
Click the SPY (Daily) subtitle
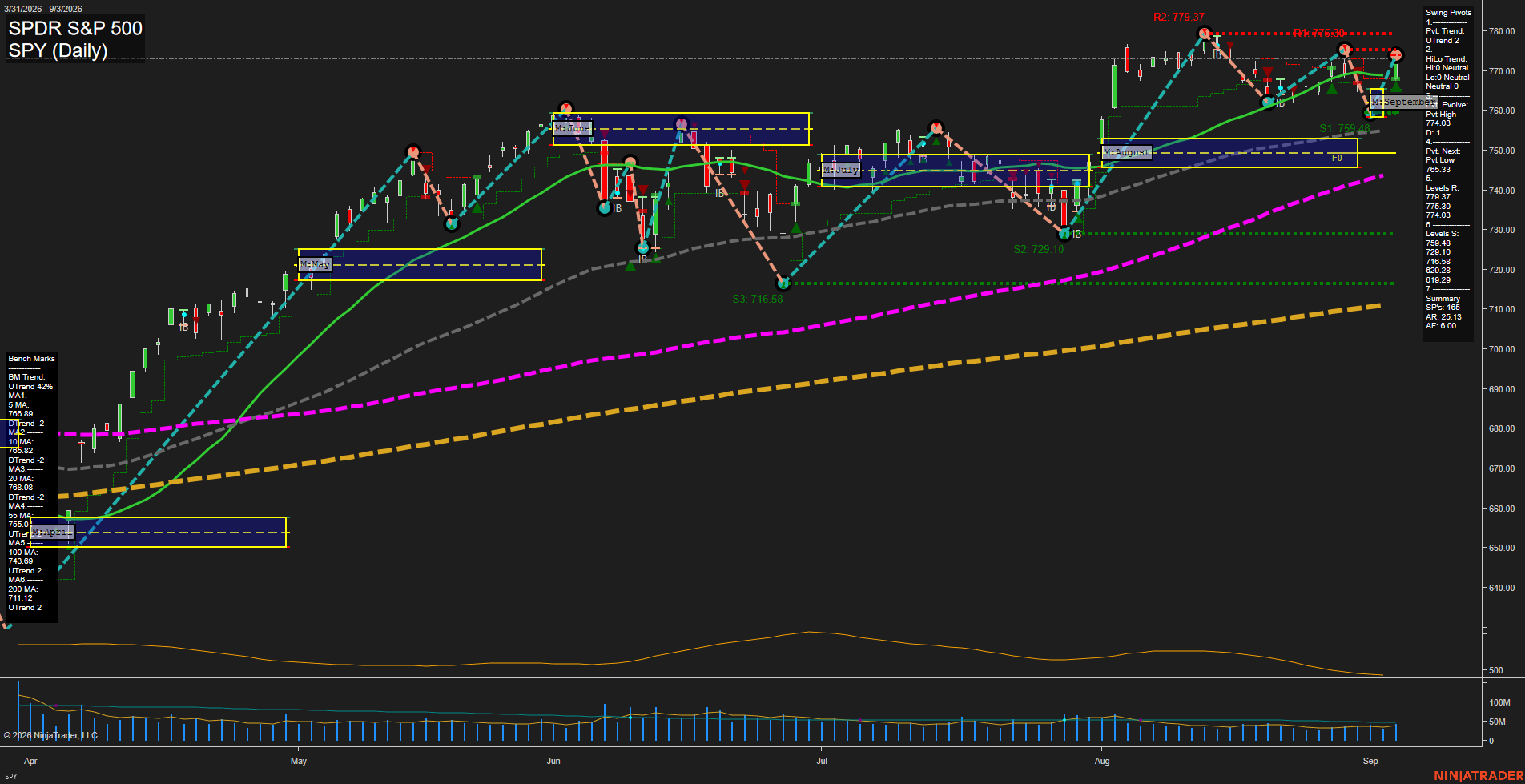(x=58, y=50)
